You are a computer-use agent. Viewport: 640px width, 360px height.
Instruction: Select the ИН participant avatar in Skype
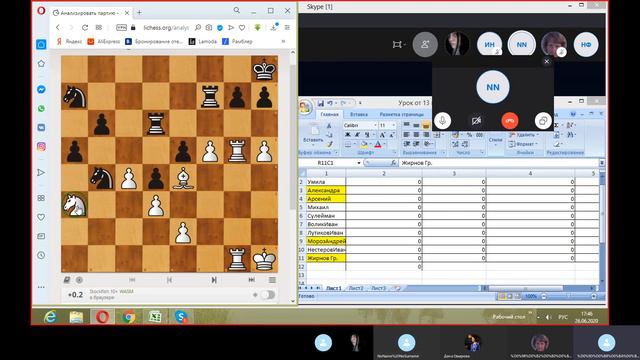489,44
